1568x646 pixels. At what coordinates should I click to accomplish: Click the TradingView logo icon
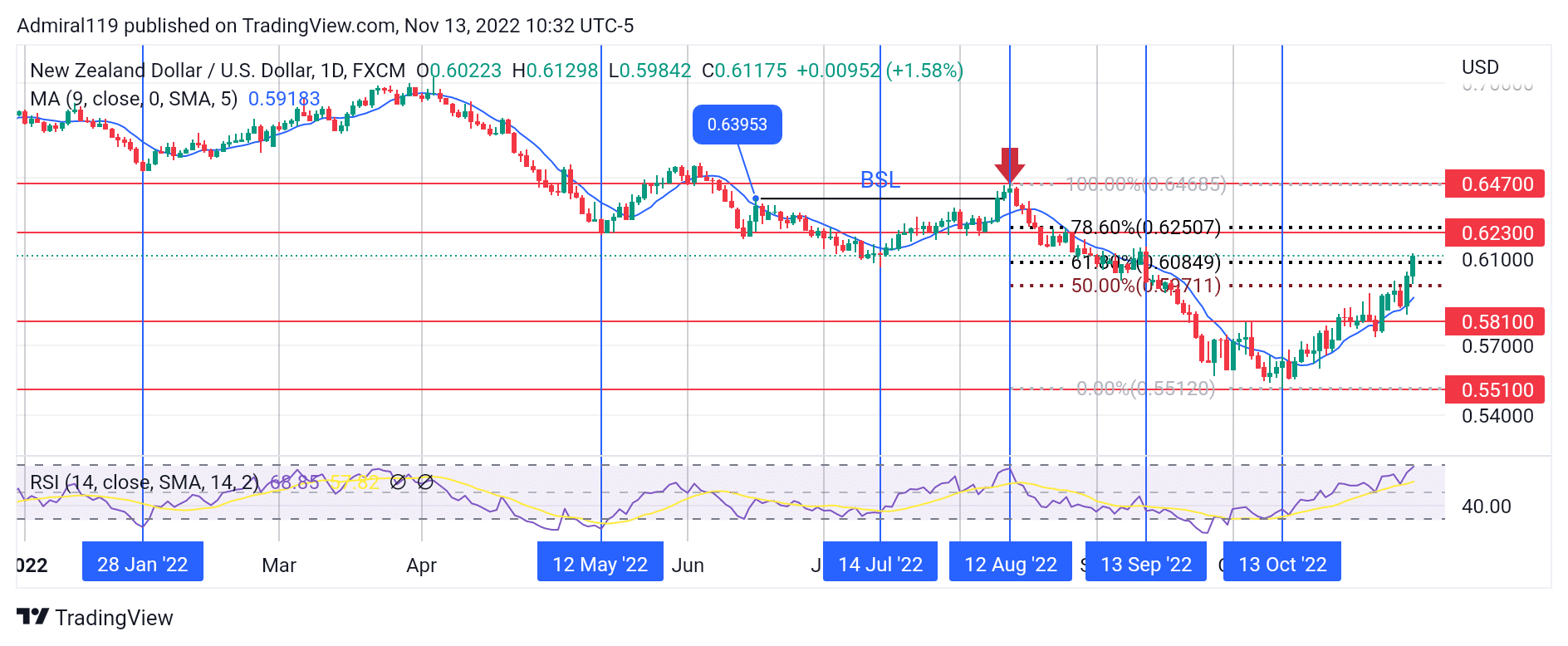33,616
